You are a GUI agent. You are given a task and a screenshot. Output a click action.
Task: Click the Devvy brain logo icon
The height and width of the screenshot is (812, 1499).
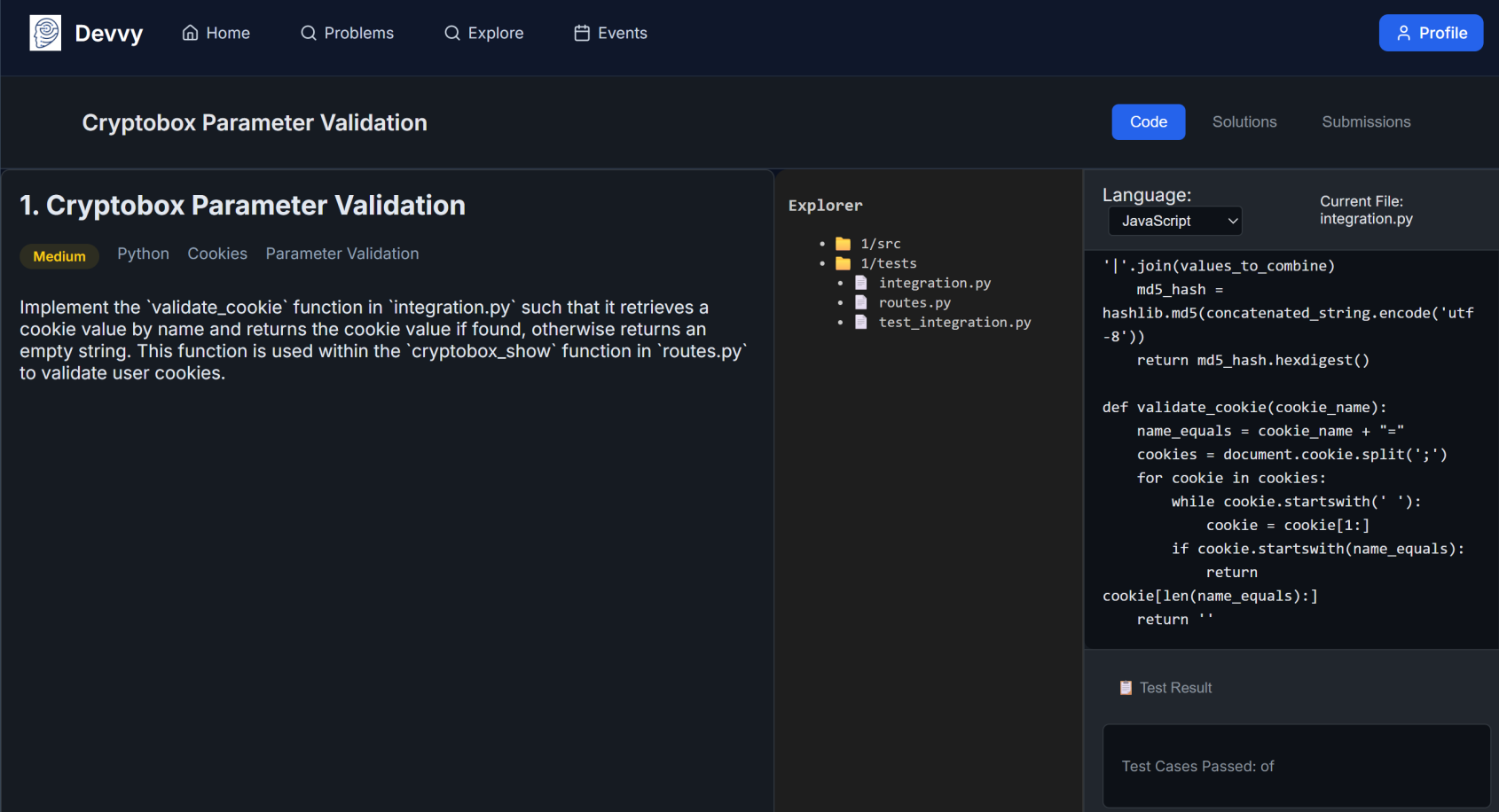45,33
